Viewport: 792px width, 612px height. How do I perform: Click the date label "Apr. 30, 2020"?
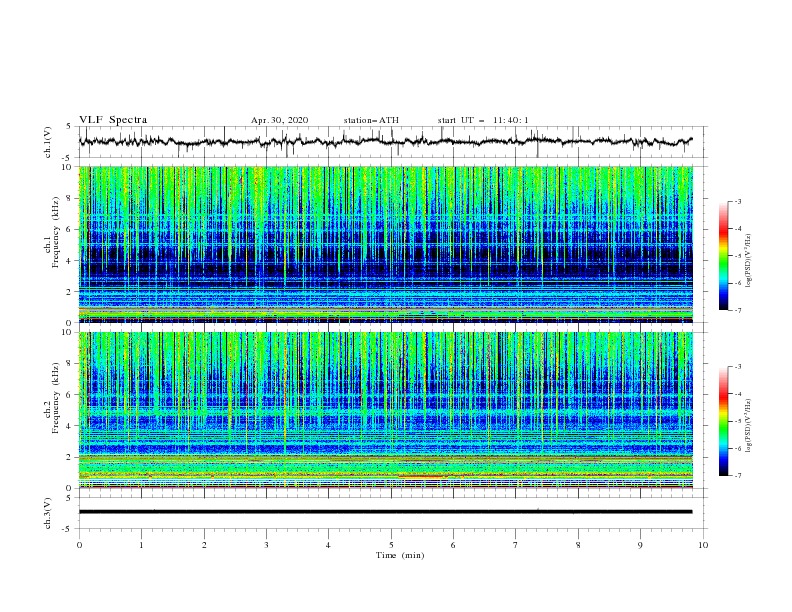coord(279,120)
